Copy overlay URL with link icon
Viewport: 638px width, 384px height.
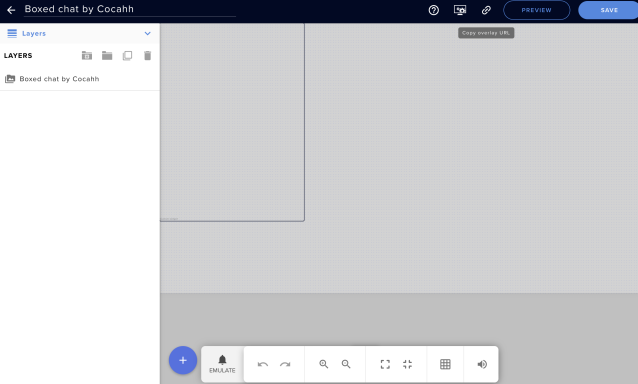(x=486, y=10)
